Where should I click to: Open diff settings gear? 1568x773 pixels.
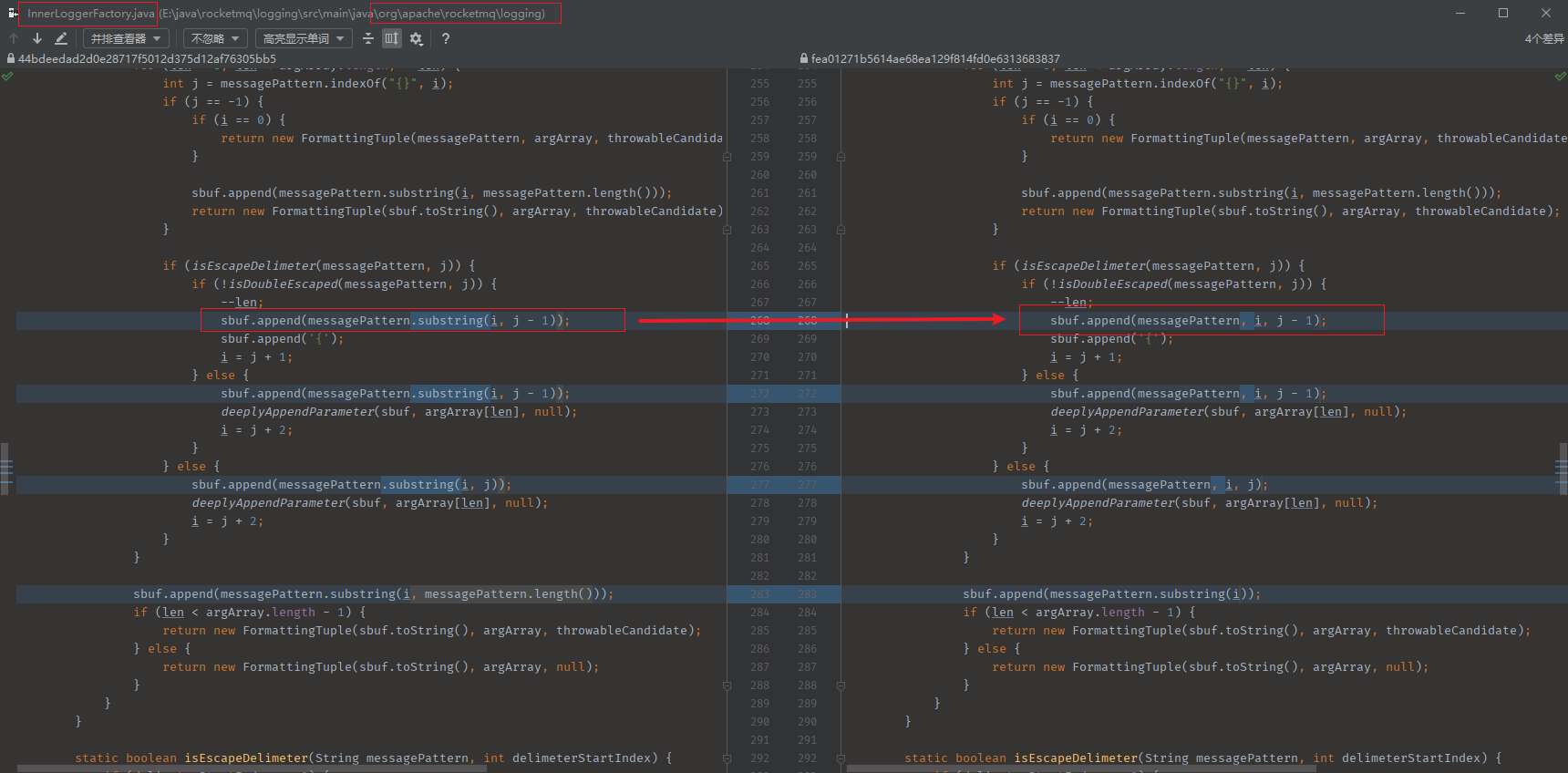[x=417, y=38]
